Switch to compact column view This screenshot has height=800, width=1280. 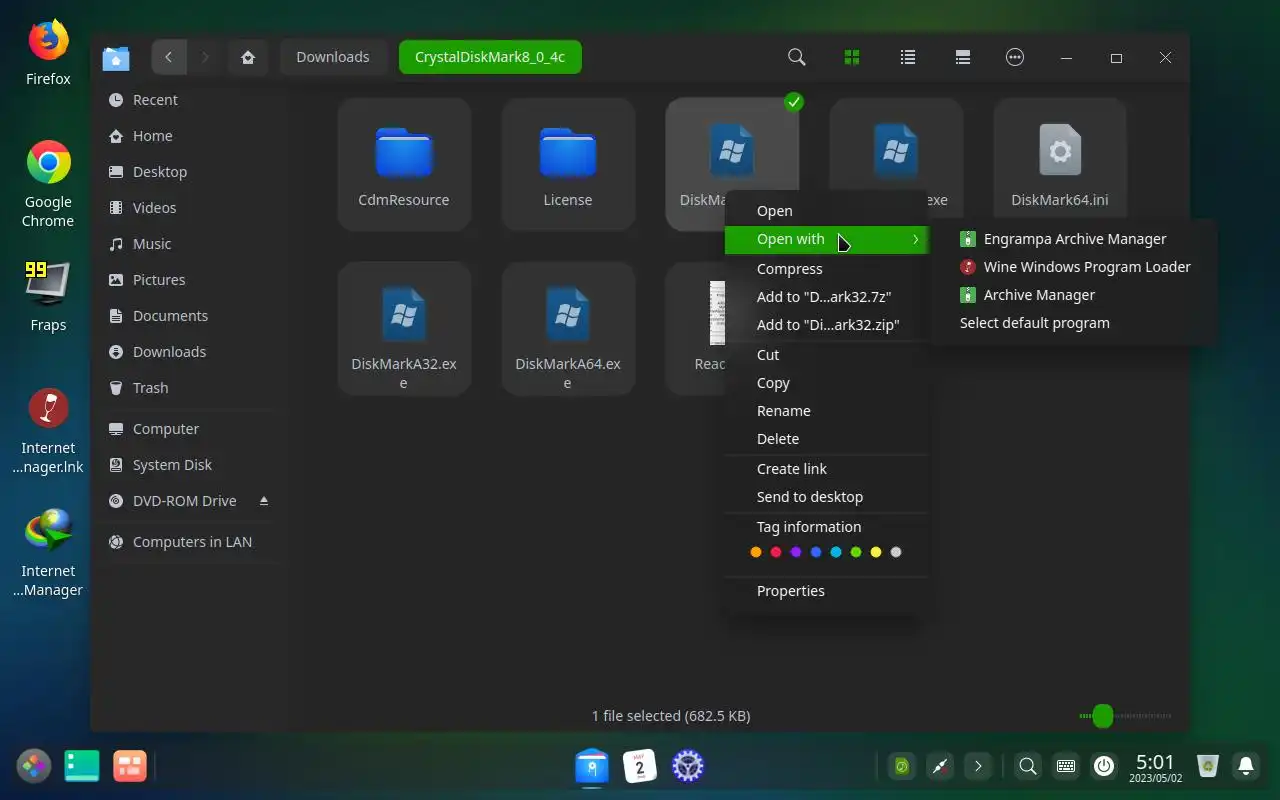(963, 57)
